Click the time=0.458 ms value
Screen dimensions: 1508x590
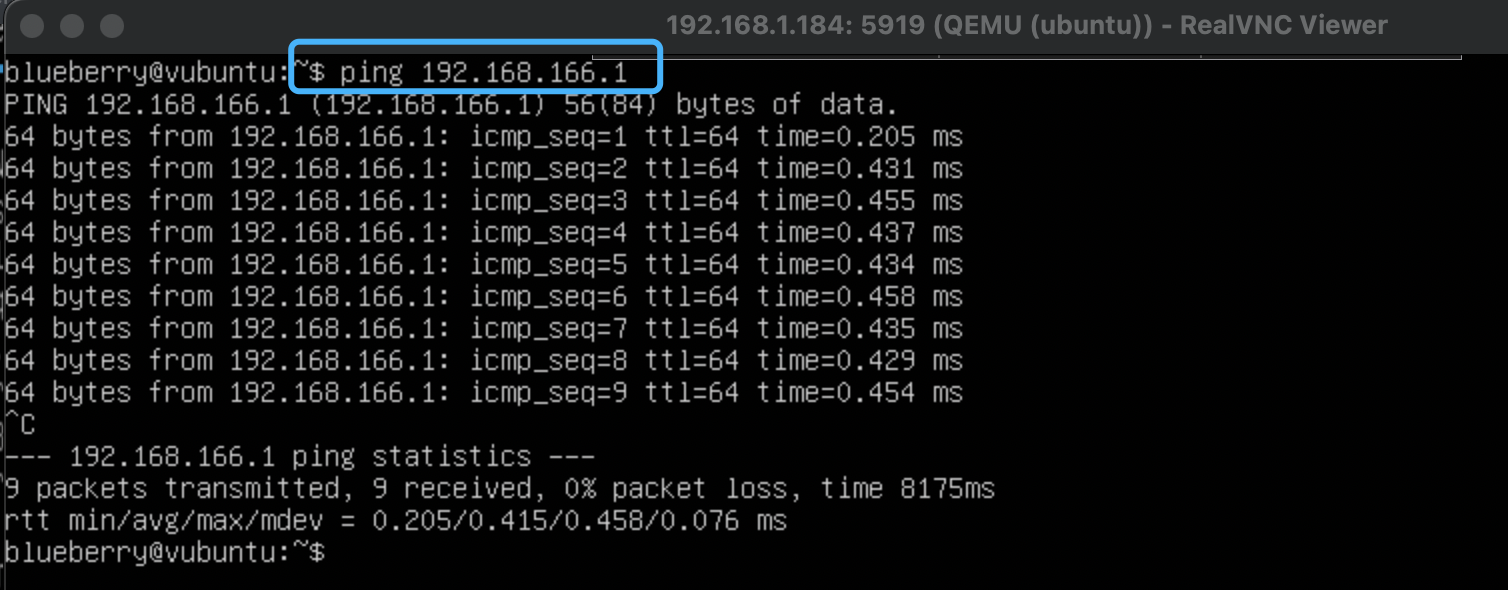[x=859, y=297]
